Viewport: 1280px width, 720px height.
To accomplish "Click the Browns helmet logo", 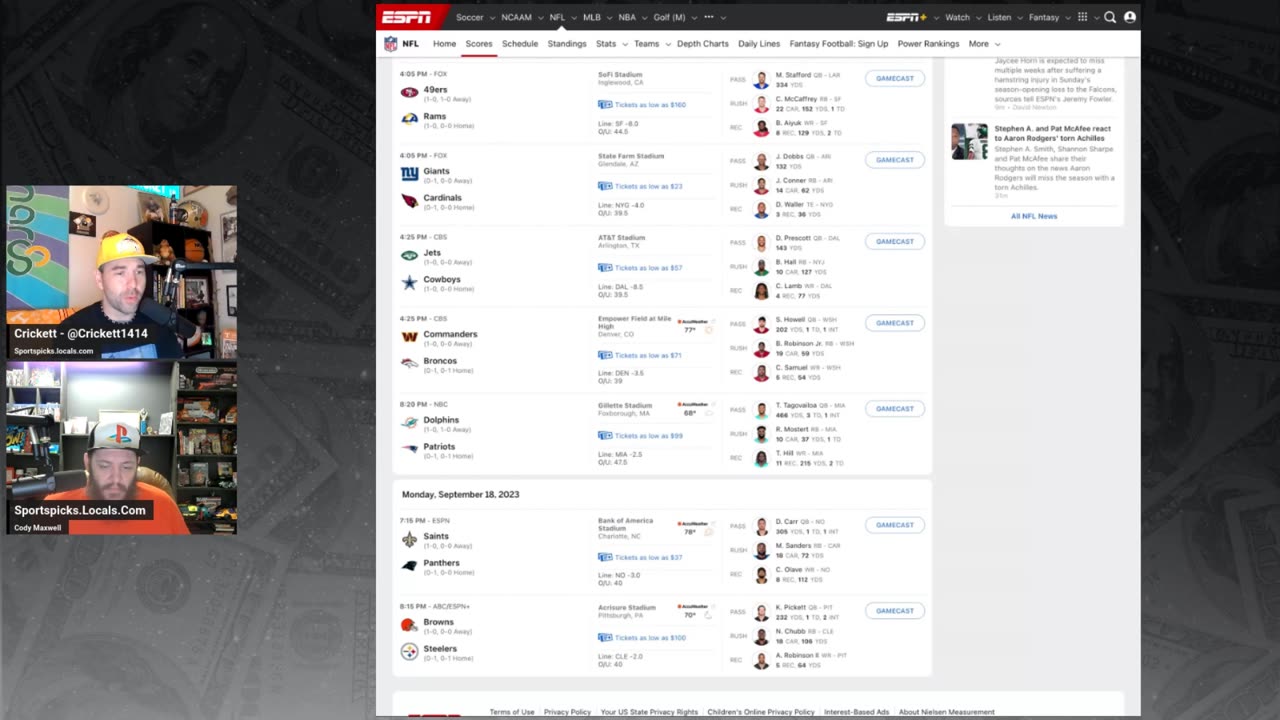I will [409, 625].
